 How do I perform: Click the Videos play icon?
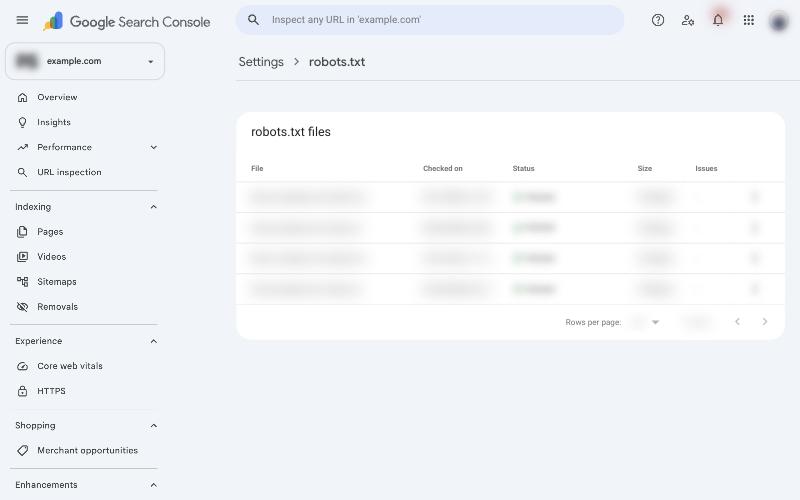(x=22, y=257)
